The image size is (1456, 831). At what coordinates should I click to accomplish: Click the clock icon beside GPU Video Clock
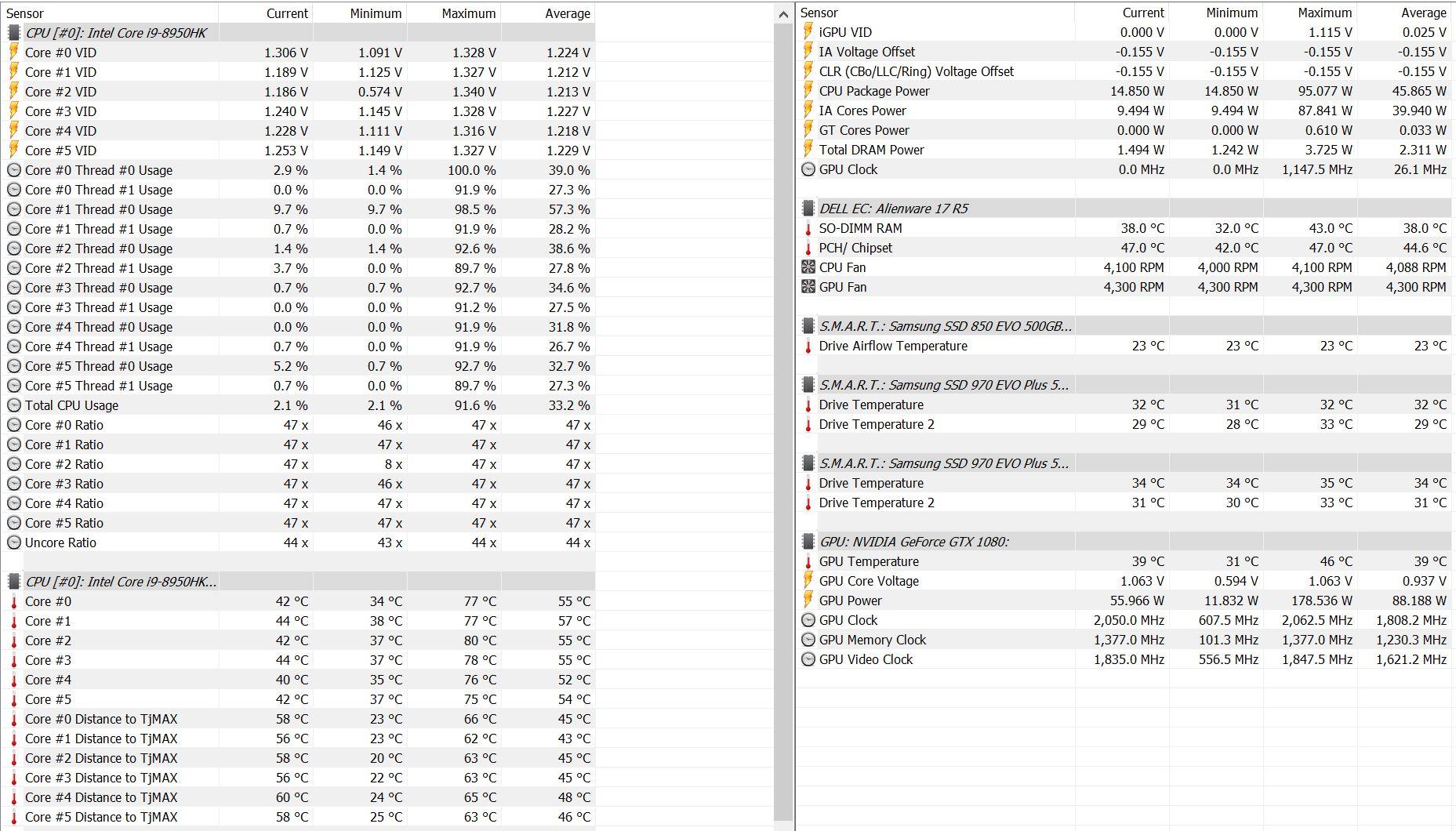(808, 659)
